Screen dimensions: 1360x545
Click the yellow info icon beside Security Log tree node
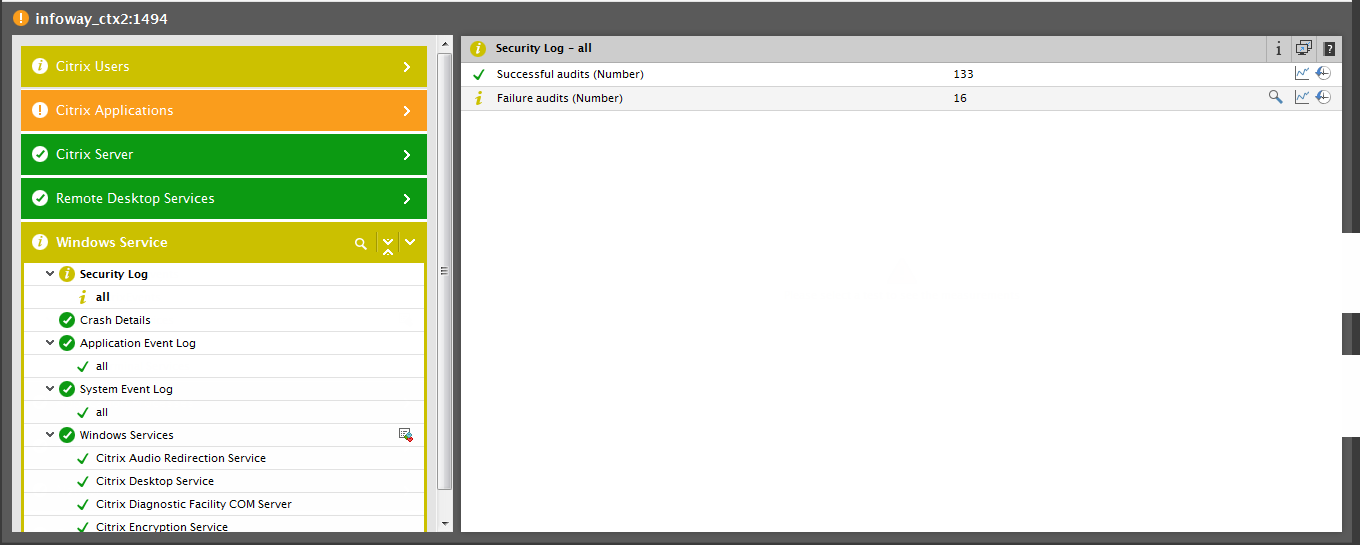[x=67, y=274]
